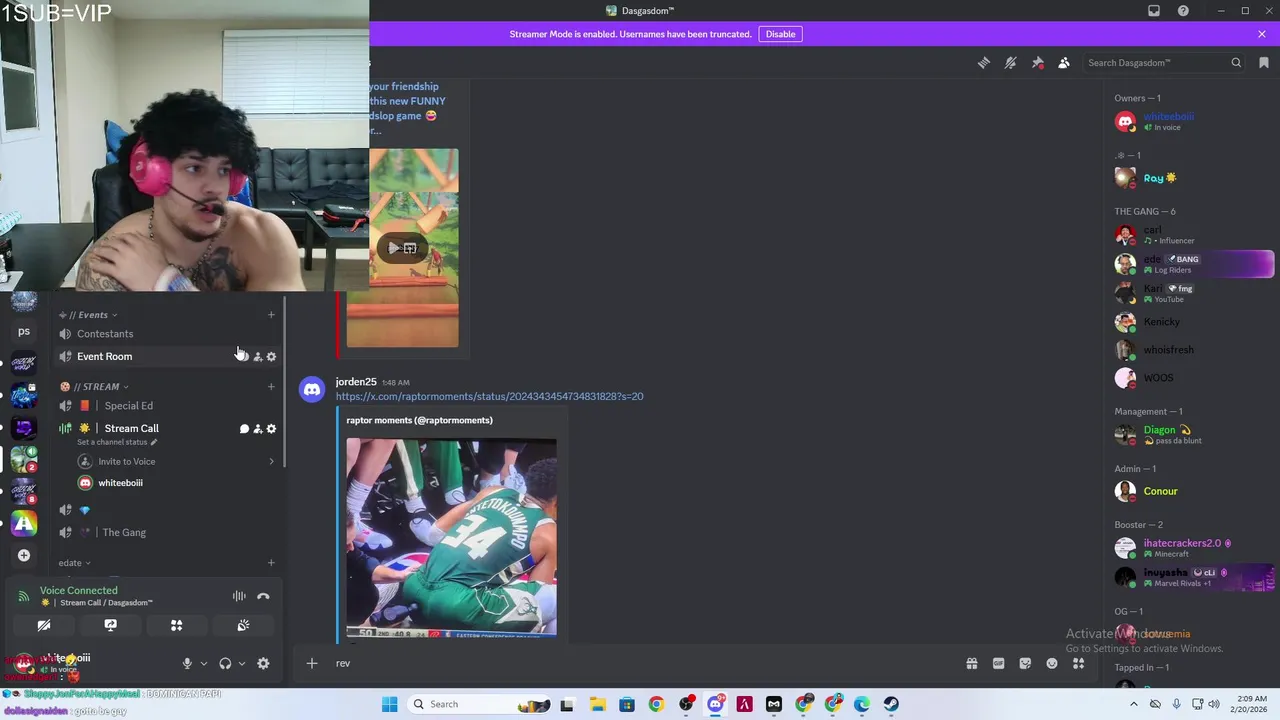The image size is (1280, 720).
Task: Open the emoji picker
Action: coord(1052,663)
